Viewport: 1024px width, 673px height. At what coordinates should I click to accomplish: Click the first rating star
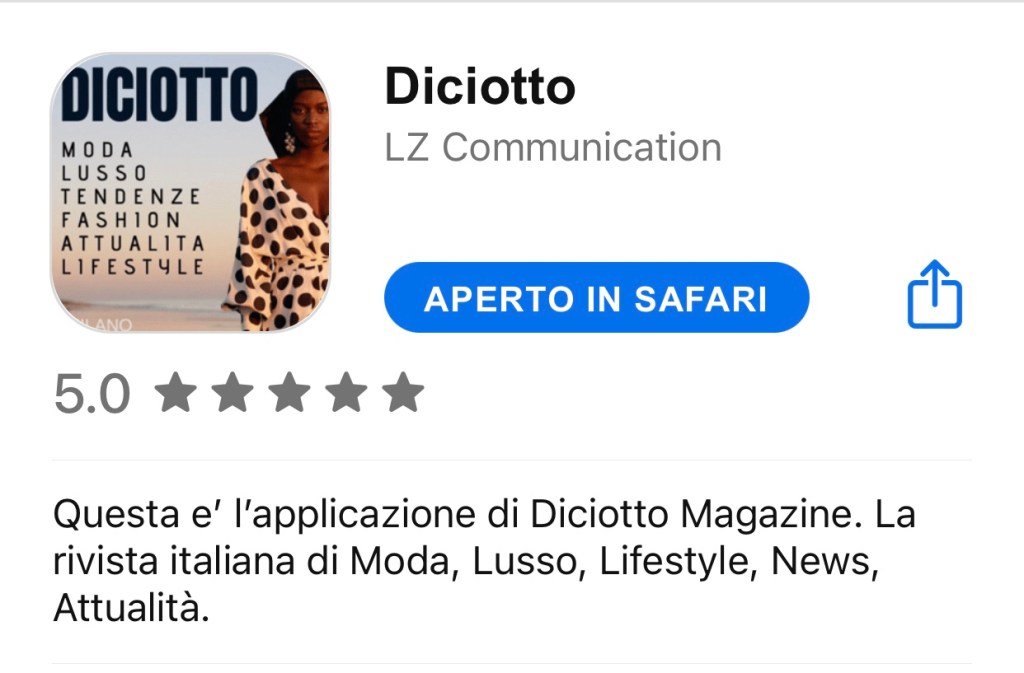point(176,392)
